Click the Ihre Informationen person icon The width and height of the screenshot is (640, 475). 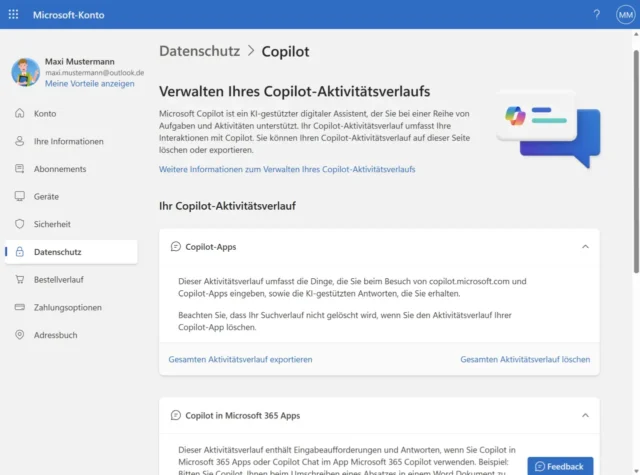[20, 141]
